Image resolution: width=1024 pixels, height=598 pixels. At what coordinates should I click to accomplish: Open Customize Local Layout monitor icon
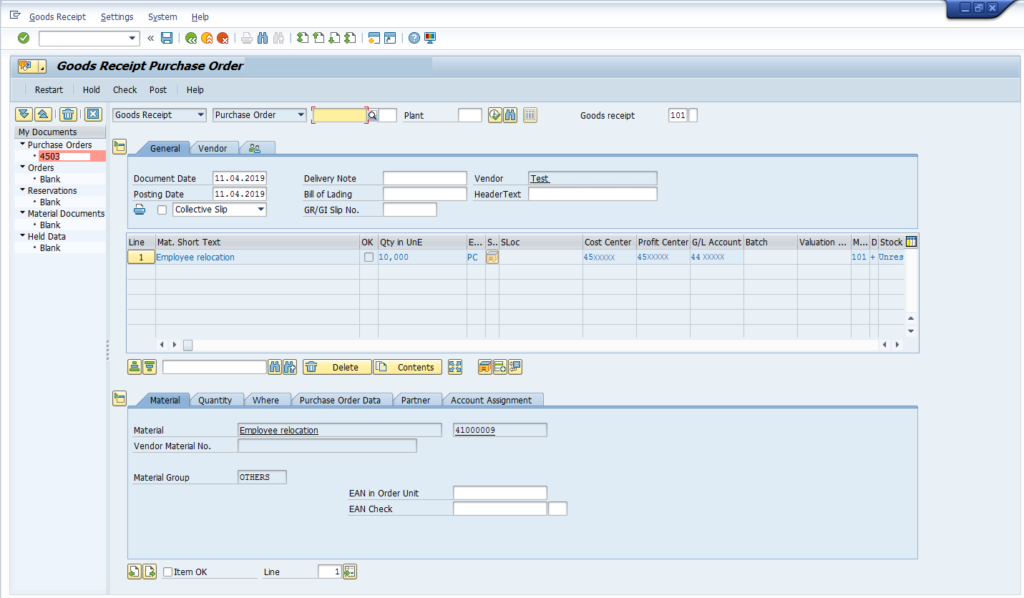click(x=430, y=38)
